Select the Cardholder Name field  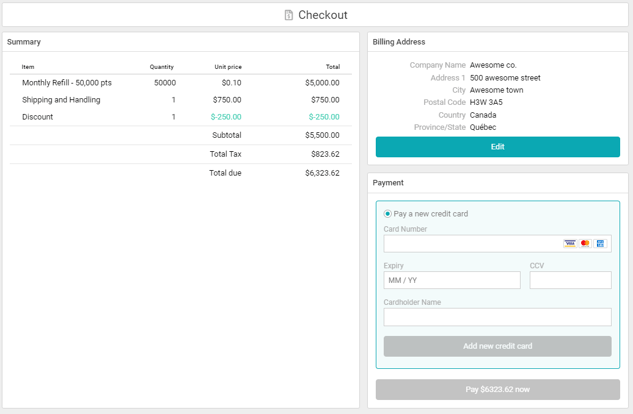tap(497, 317)
